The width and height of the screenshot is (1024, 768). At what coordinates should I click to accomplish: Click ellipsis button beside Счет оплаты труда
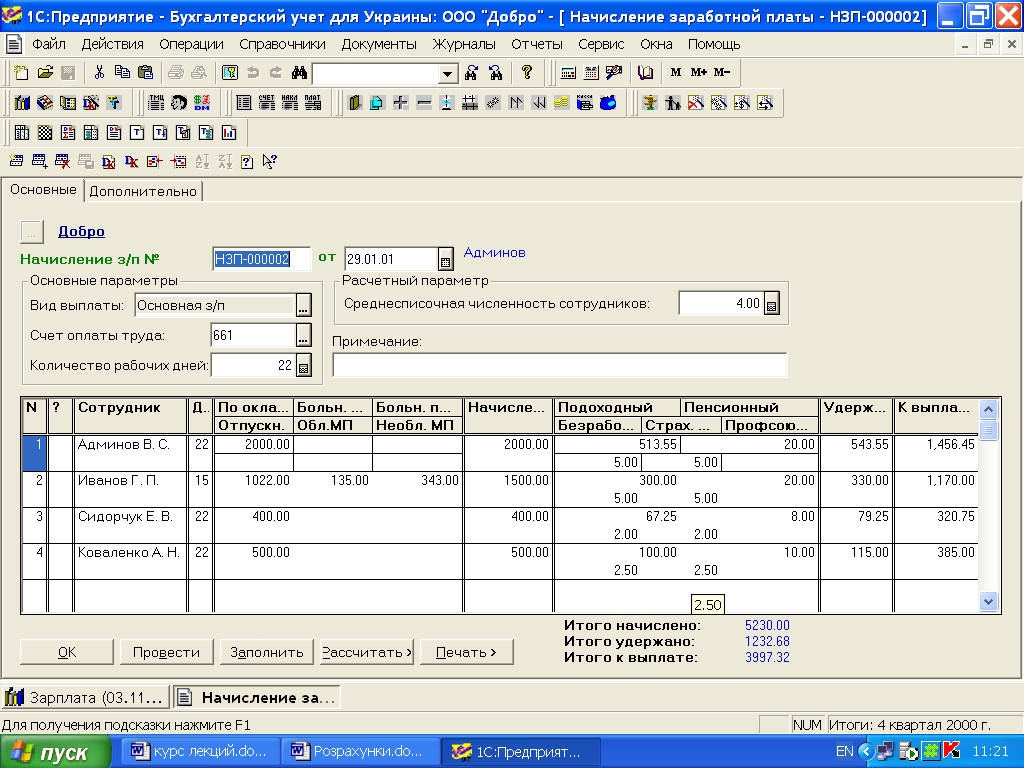(304, 336)
